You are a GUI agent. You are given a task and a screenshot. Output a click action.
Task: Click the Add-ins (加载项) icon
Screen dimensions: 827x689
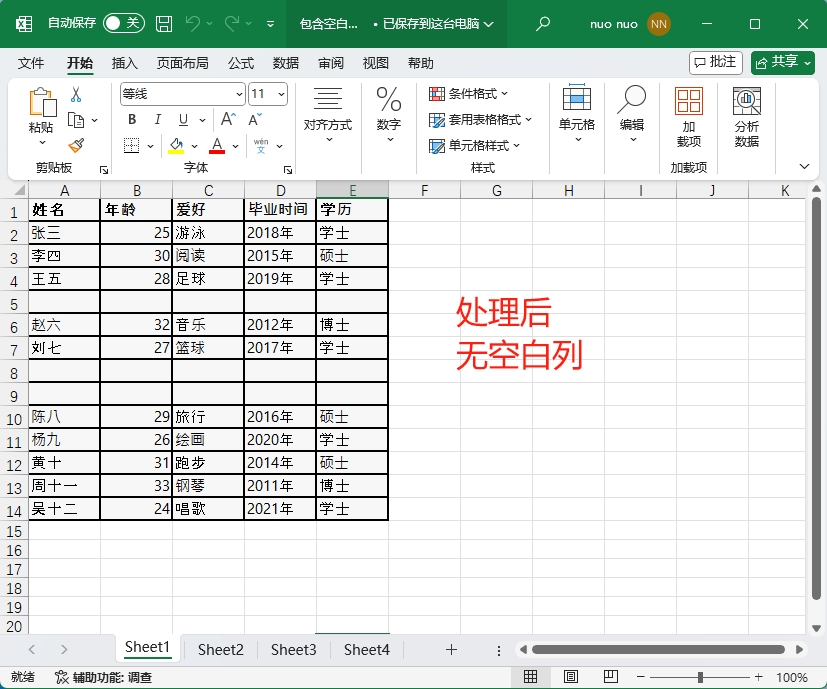pyautogui.click(x=688, y=116)
